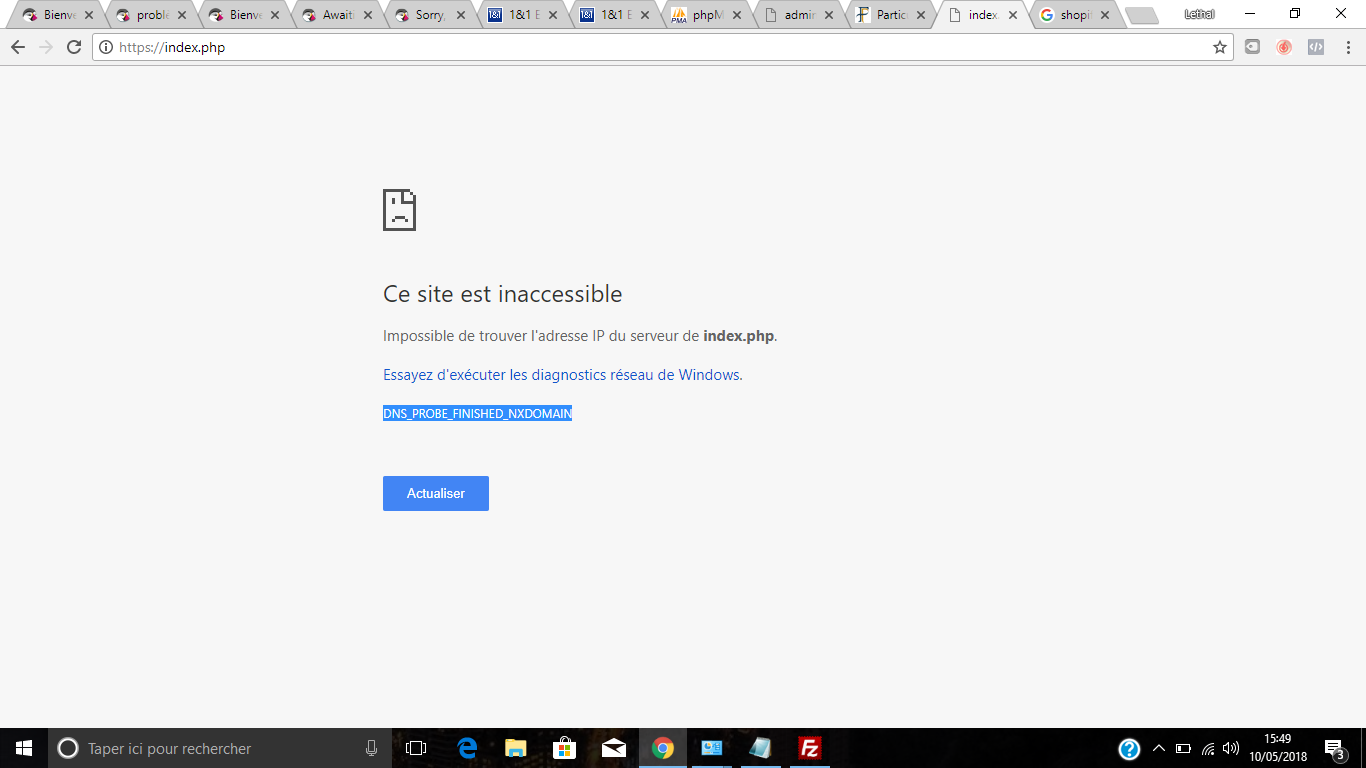The image size is (1366, 768).
Task: Open Task View from the taskbar
Action: tap(416, 748)
